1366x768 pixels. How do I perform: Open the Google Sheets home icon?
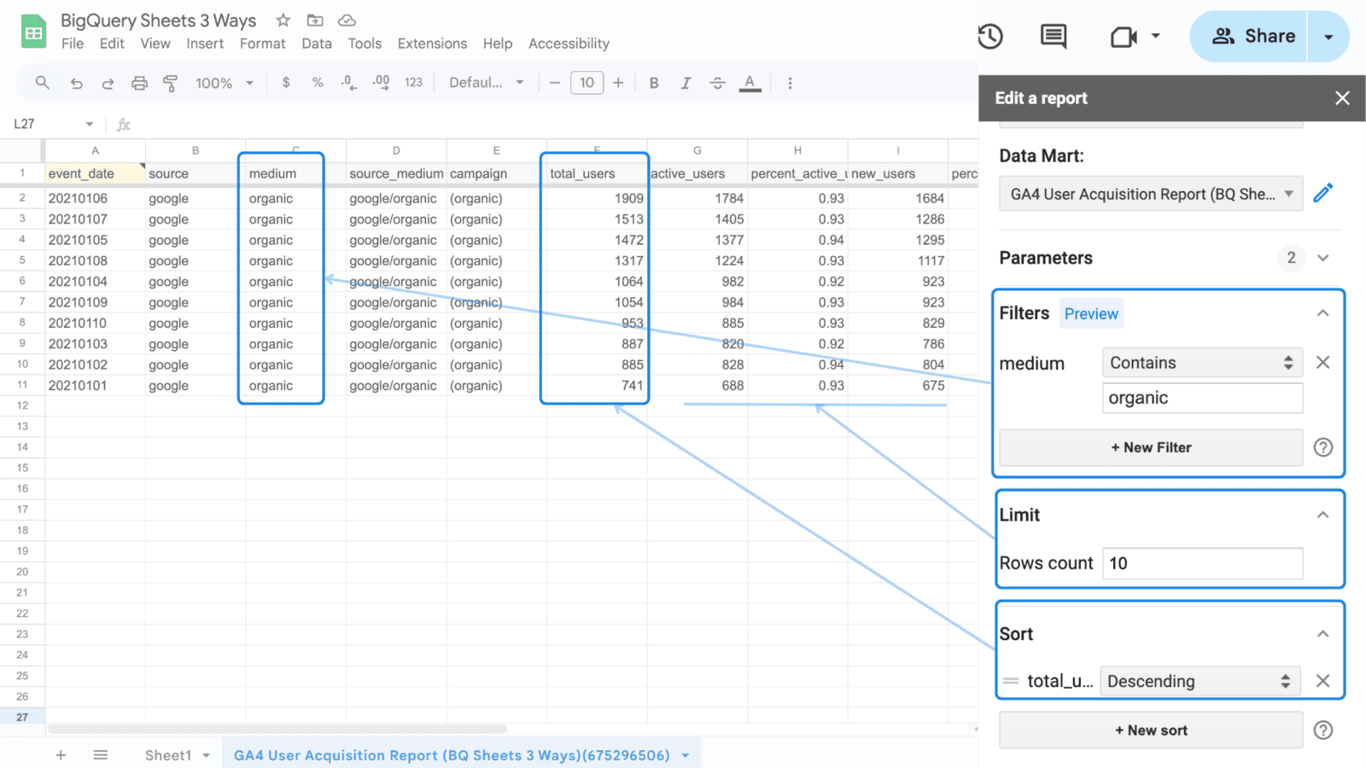[x=33, y=32]
